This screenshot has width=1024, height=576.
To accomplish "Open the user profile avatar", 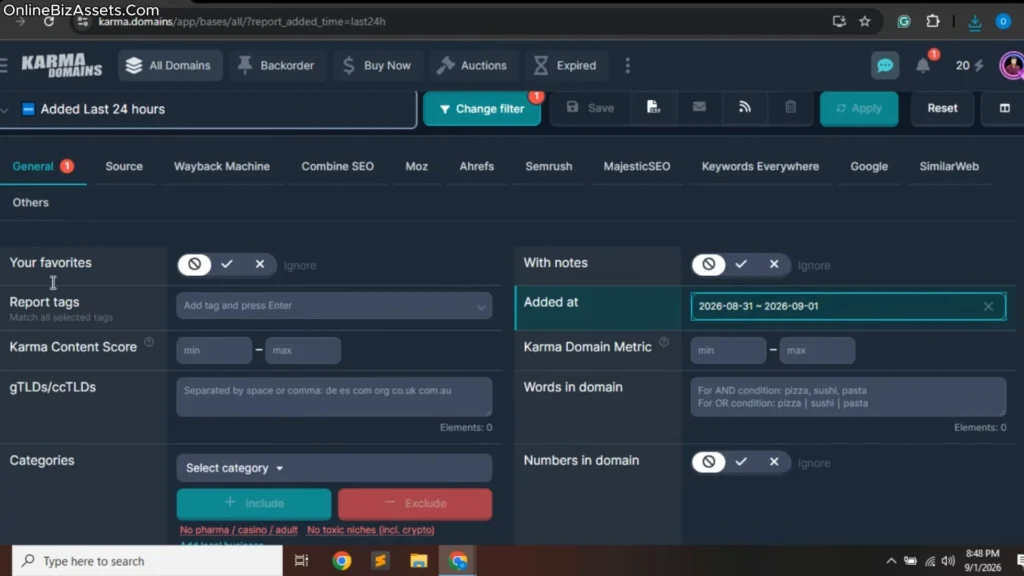I will pos(1012,65).
